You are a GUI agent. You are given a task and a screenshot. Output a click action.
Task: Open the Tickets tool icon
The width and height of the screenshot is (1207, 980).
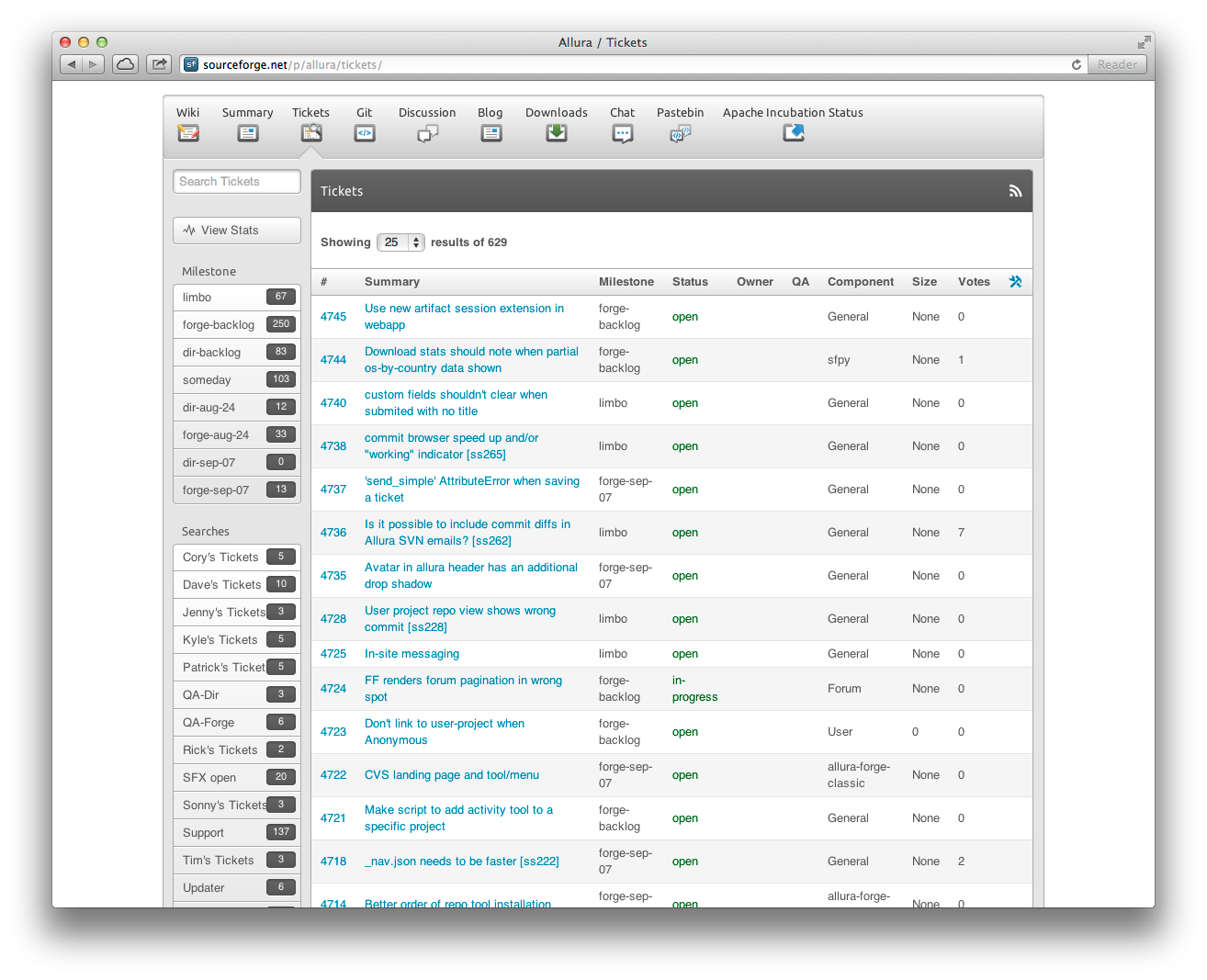pyautogui.click(x=311, y=133)
